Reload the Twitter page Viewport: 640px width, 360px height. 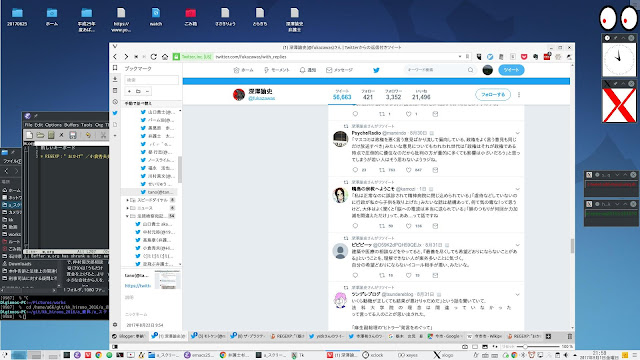pyautogui.click(x=153, y=57)
